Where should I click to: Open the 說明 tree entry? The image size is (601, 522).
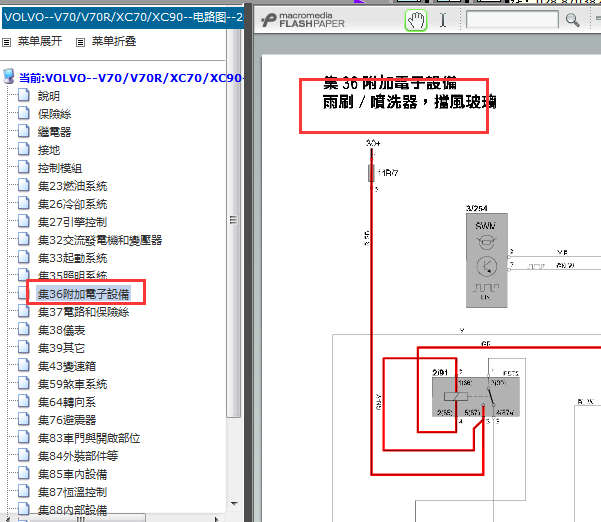coord(49,96)
